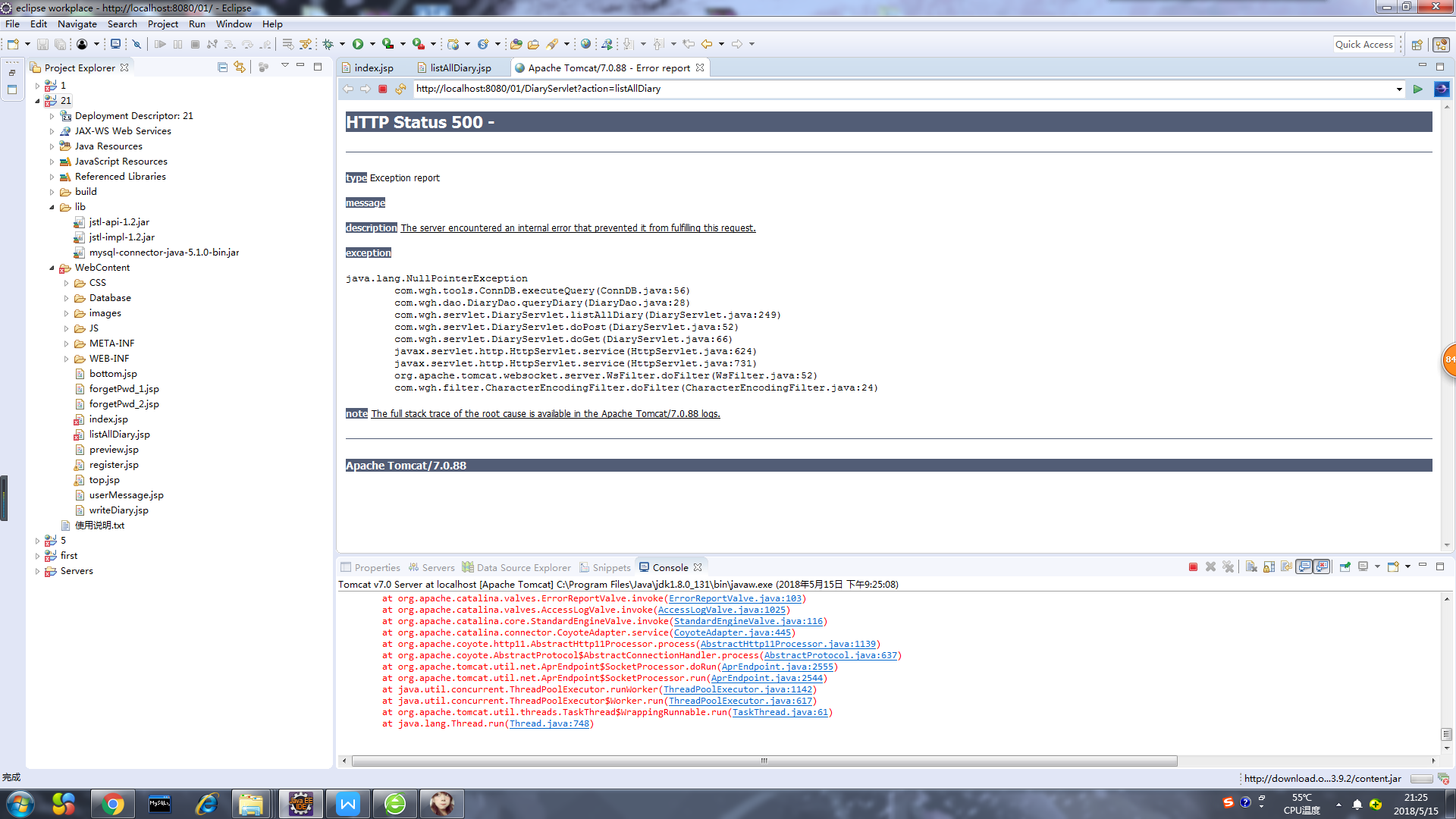
Task: Click the Collapse All icon in Project Explorer
Action: click(222, 67)
